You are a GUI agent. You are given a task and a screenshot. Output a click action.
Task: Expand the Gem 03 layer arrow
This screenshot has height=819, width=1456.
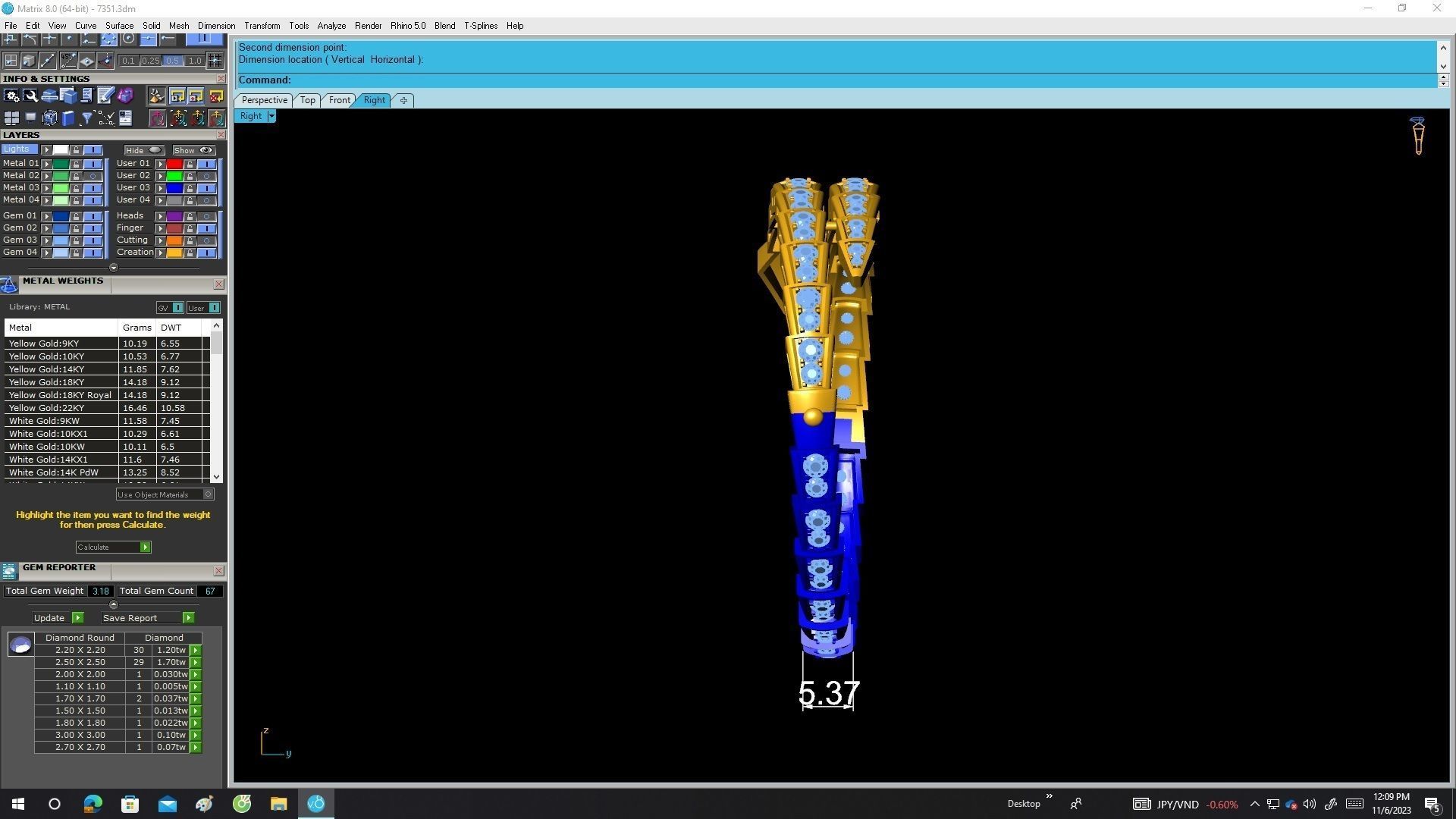tap(47, 240)
